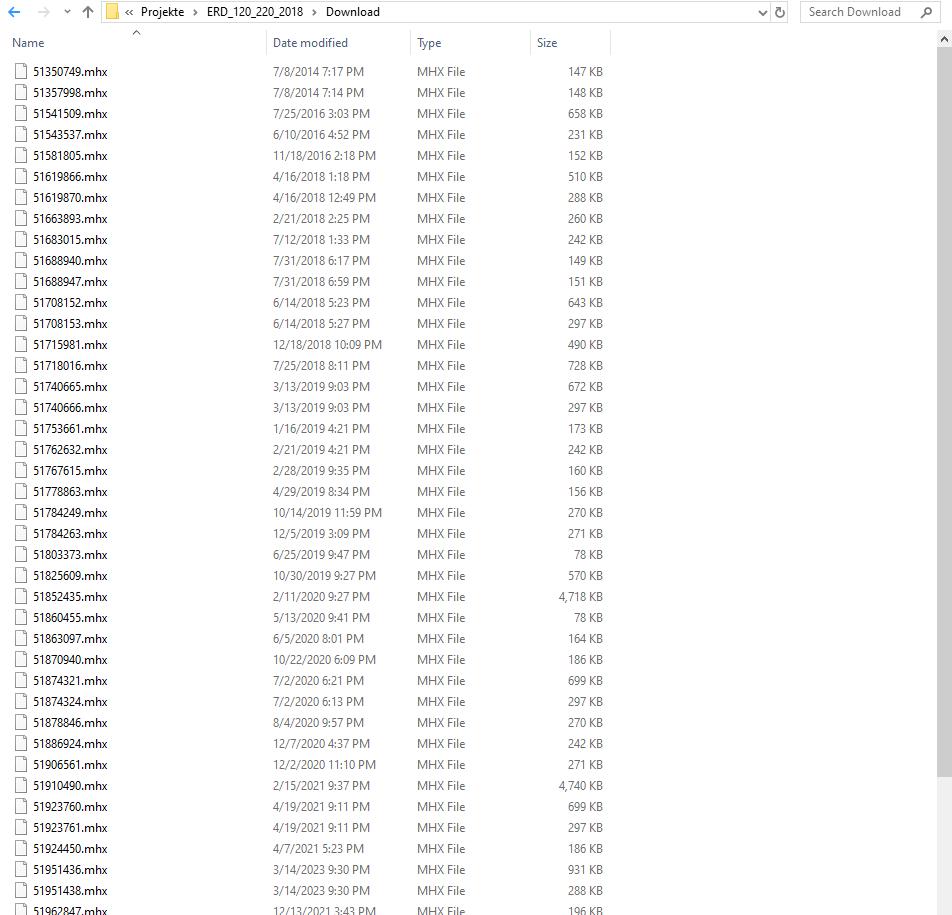The image size is (952, 915).
Task: Sort by Date modified column
Action: click(310, 43)
